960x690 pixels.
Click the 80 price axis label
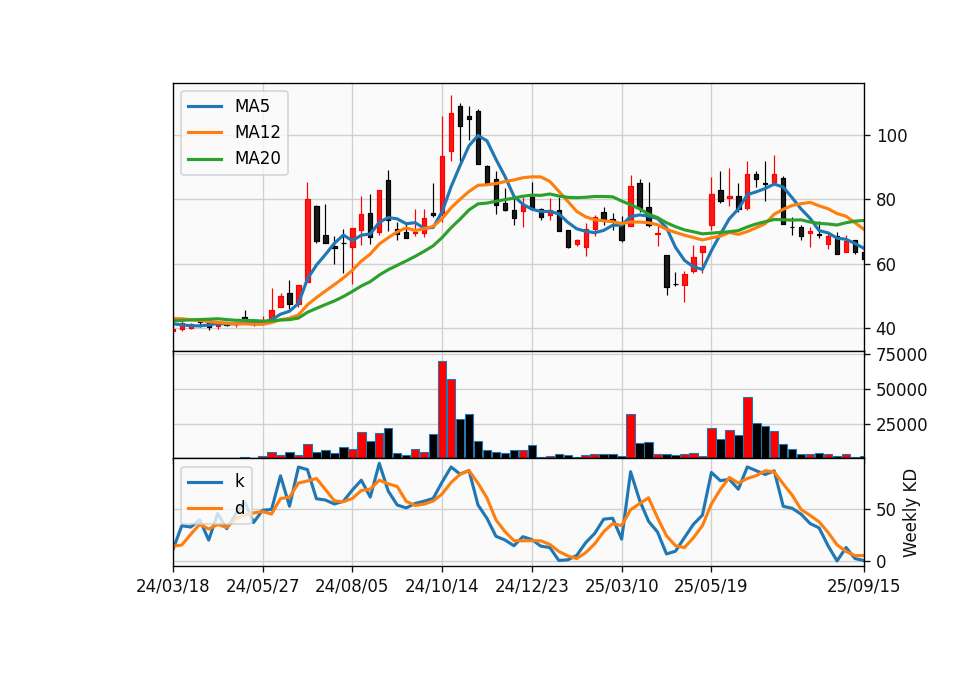[887, 200]
